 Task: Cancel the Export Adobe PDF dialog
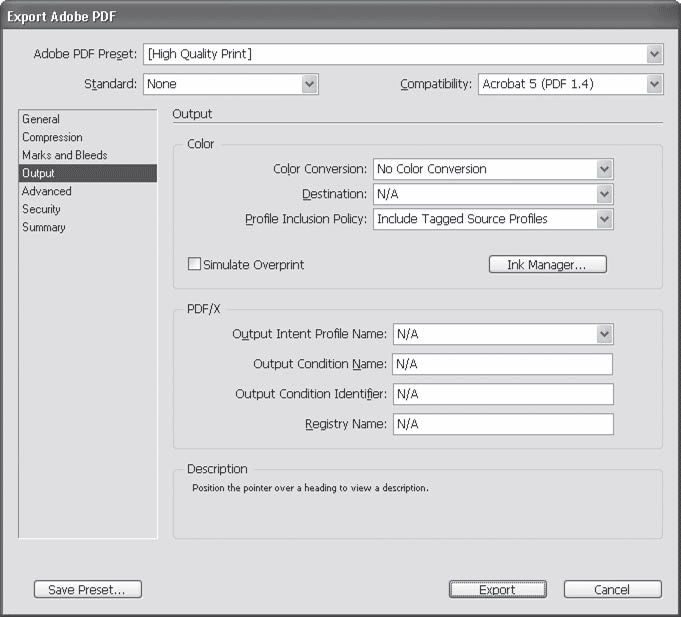coord(612,590)
